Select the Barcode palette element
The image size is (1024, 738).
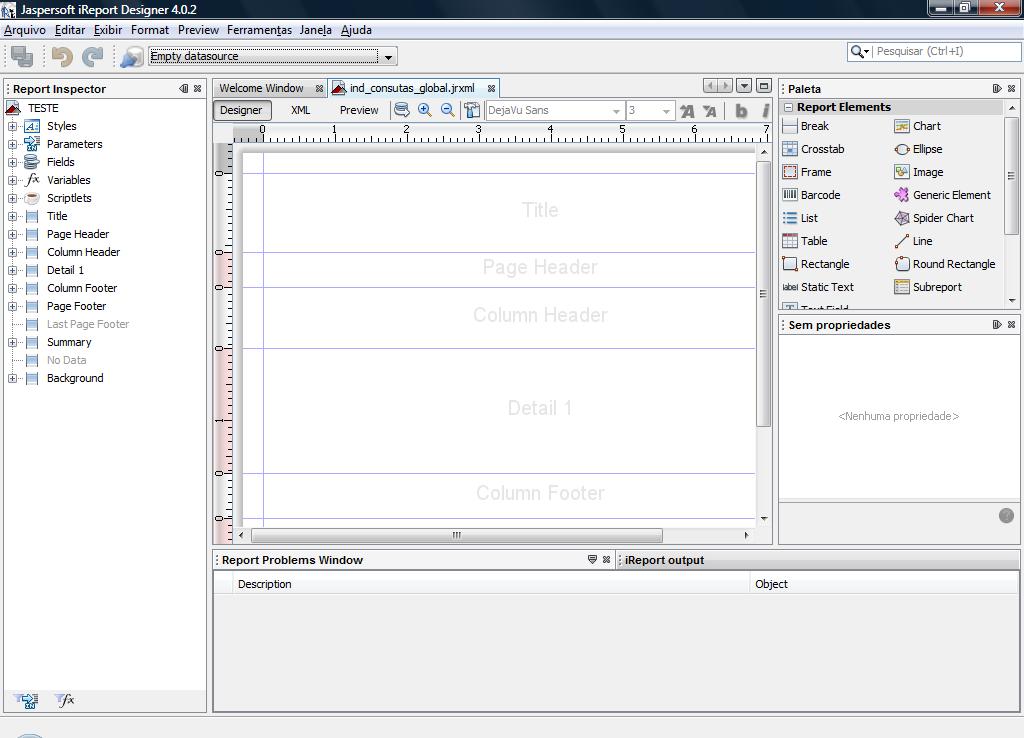pyautogui.click(x=811, y=195)
